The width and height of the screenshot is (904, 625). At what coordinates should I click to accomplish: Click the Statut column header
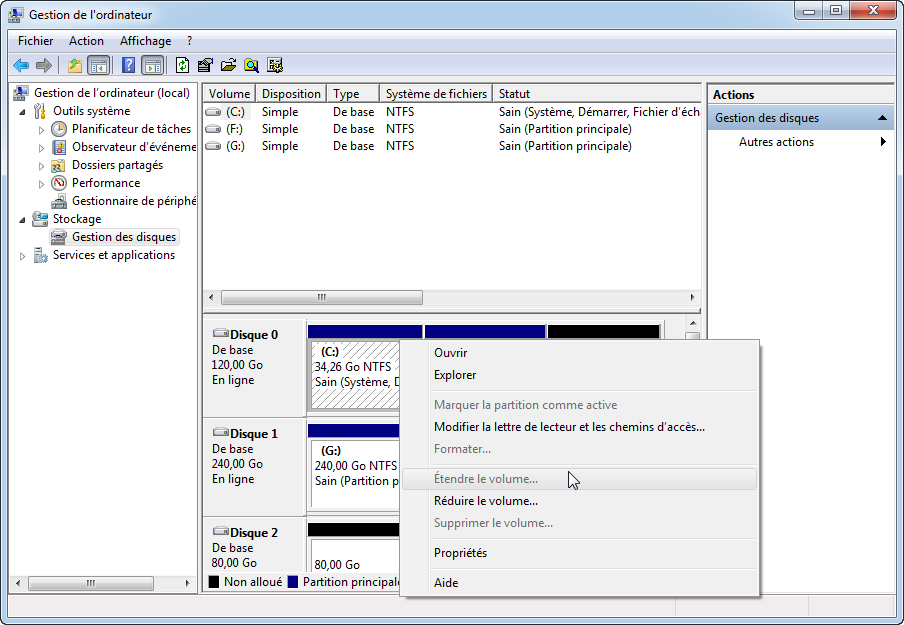click(x=597, y=93)
